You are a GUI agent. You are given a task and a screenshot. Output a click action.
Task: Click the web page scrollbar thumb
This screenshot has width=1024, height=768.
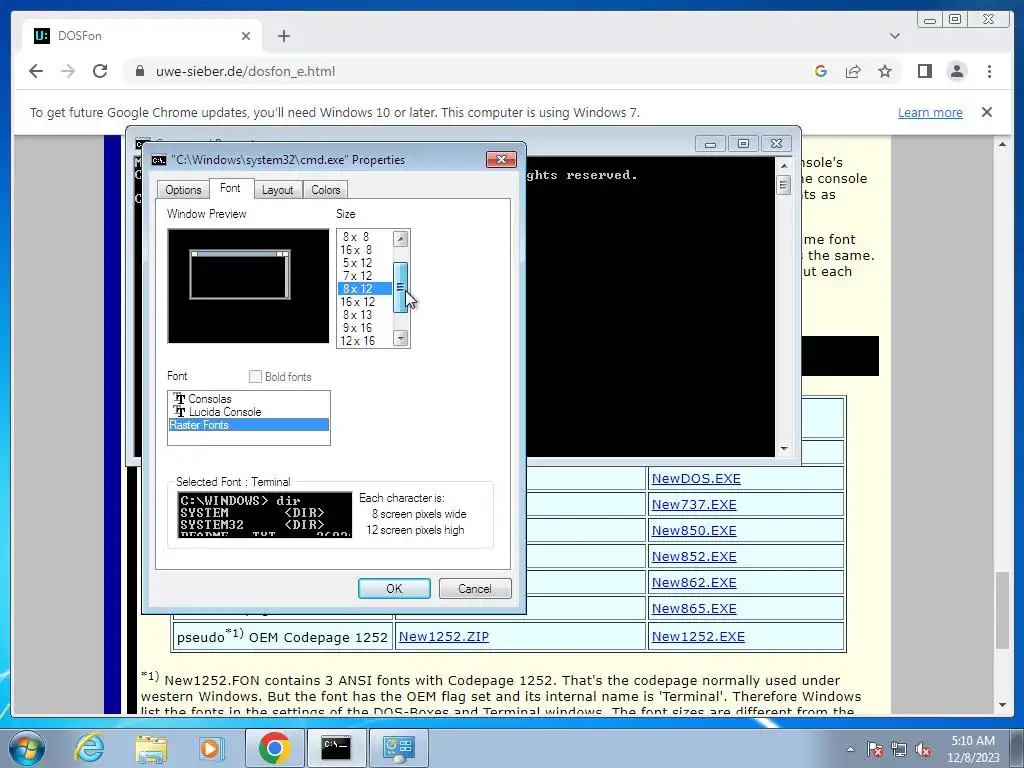pyautogui.click(x=1002, y=610)
